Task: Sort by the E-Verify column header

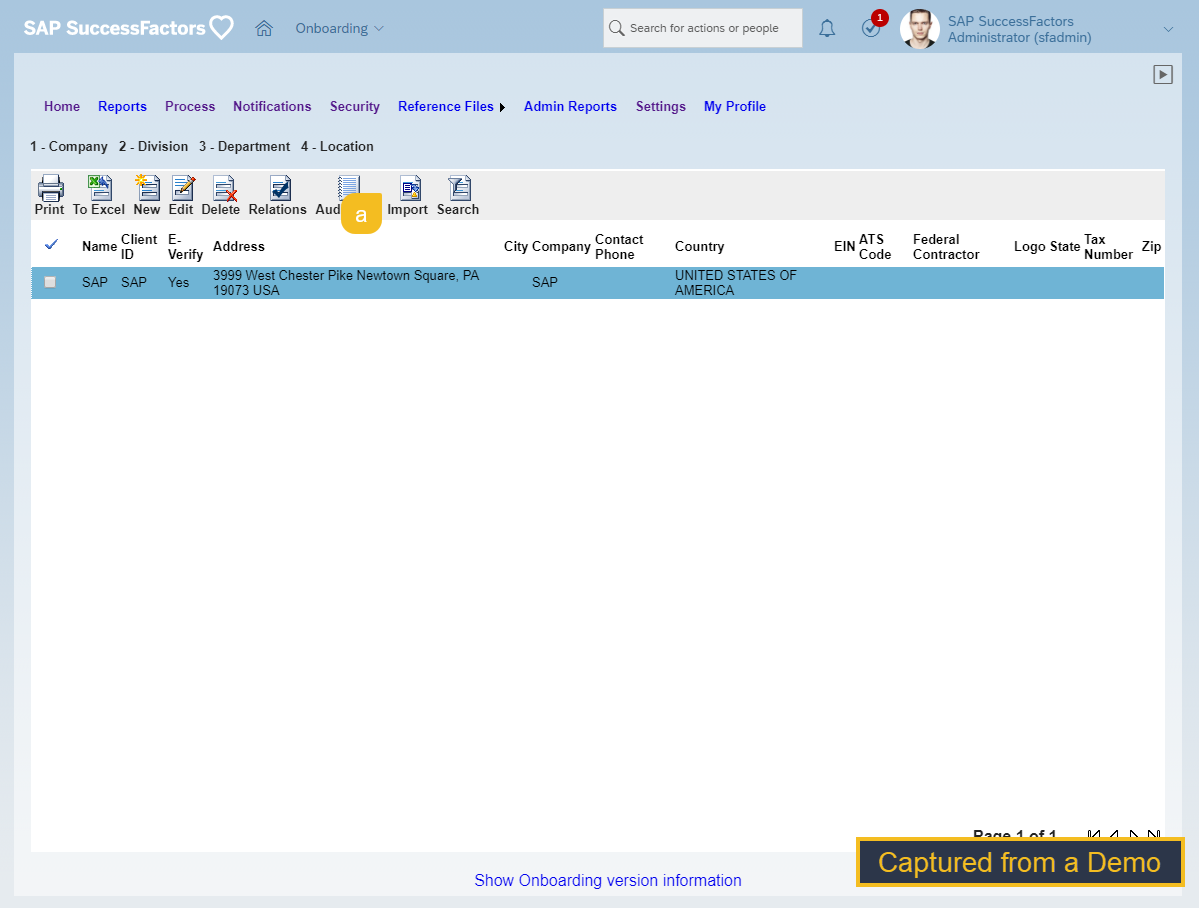Action: (185, 246)
